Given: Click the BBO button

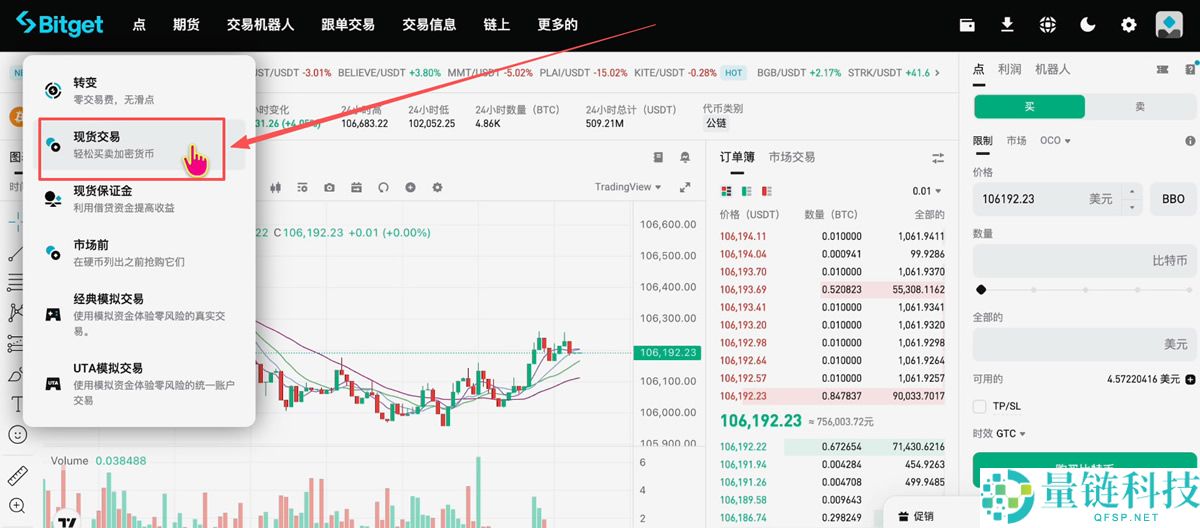Looking at the screenshot, I should pos(1173,199).
